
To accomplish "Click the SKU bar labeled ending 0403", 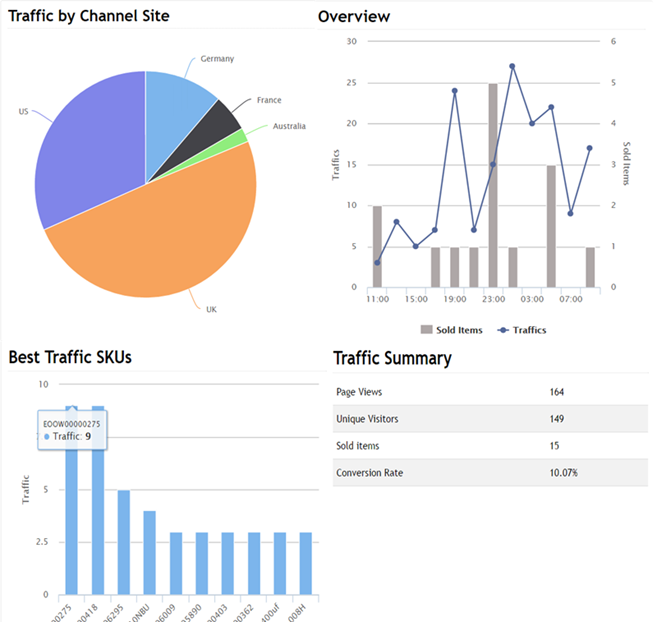I will click(228, 563).
